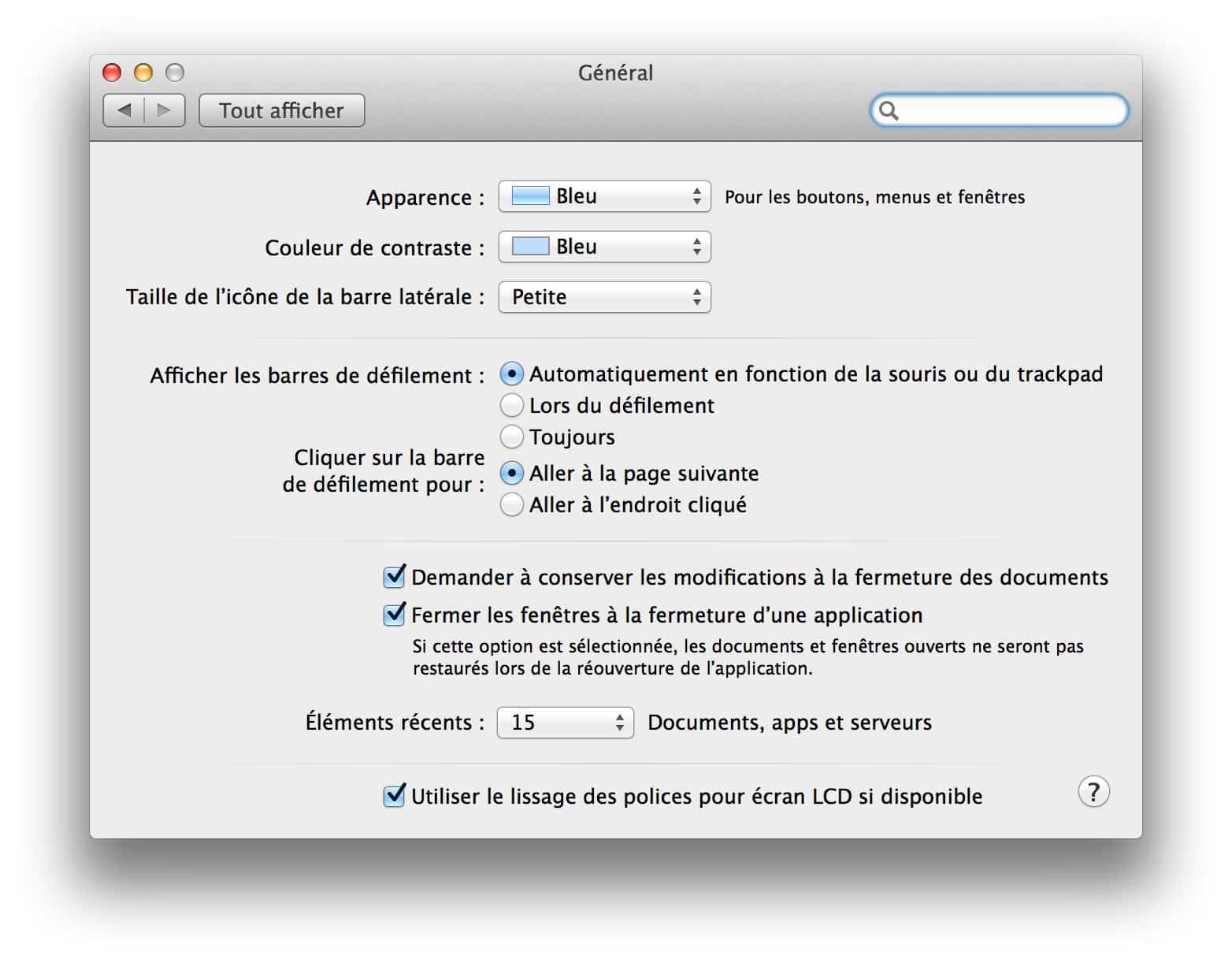Click the Éléments récents label

(395, 722)
